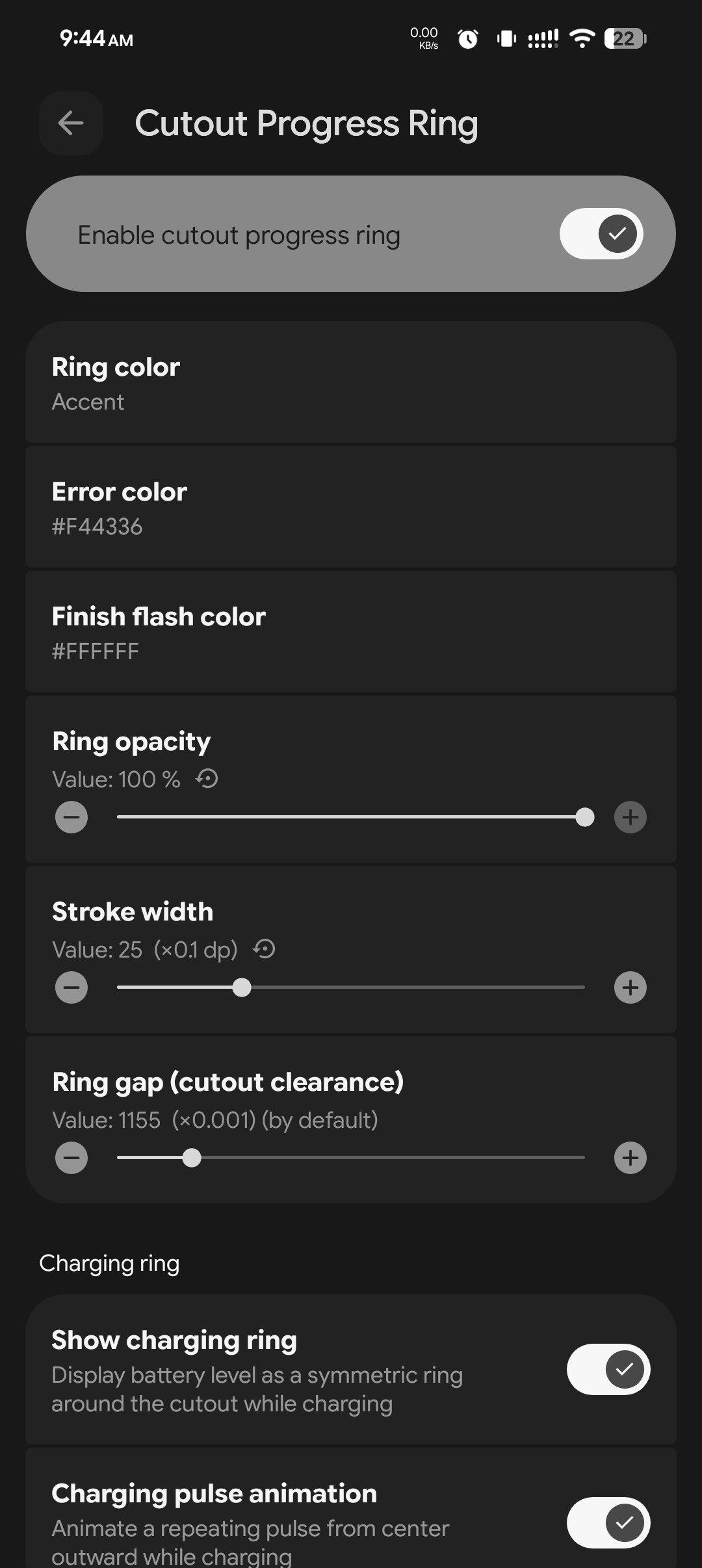Decrease Ring opacity with minus button
The image size is (702, 1568).
tap(71, 817)
